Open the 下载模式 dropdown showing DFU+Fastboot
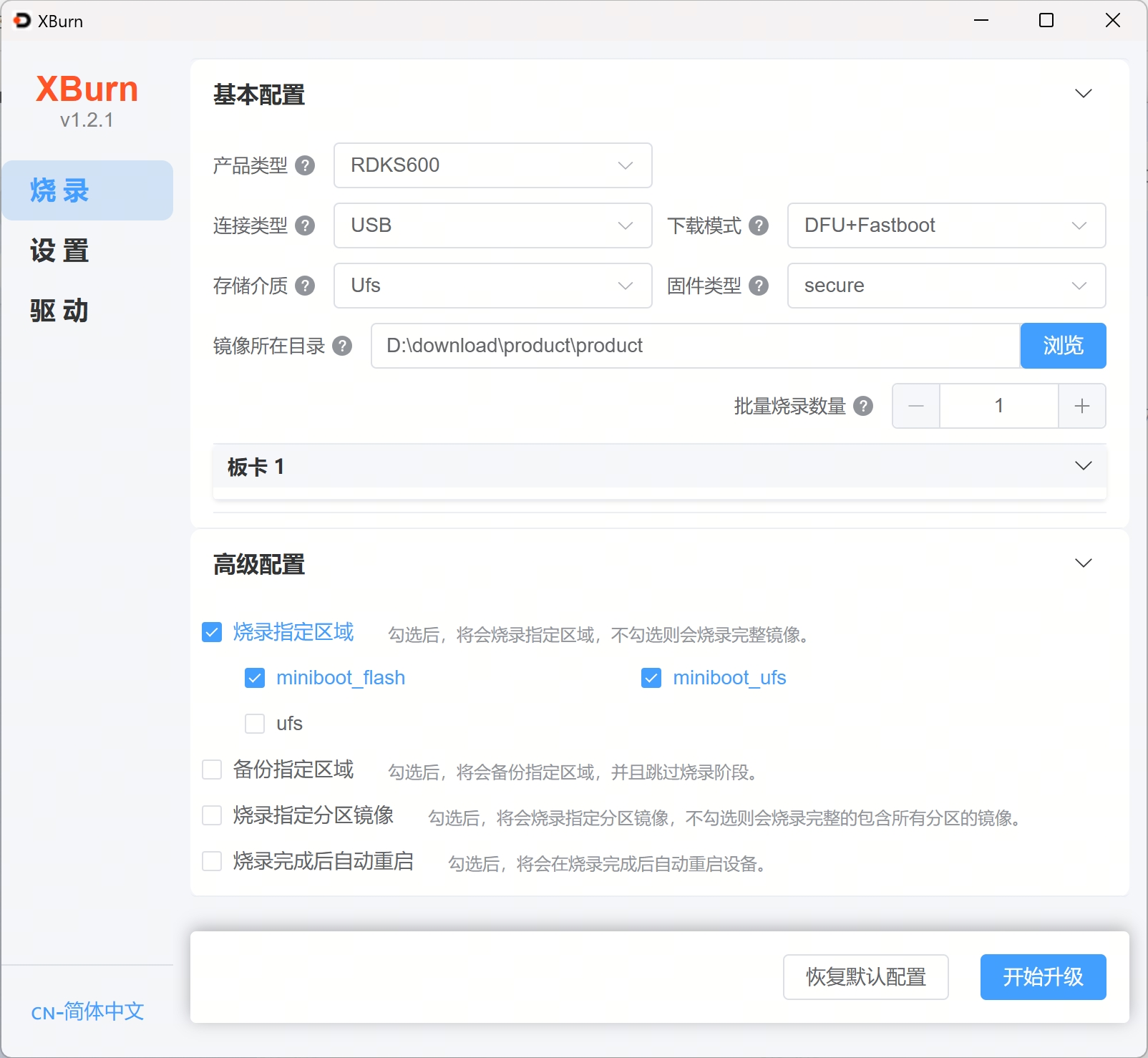 [x=946, y=225]
